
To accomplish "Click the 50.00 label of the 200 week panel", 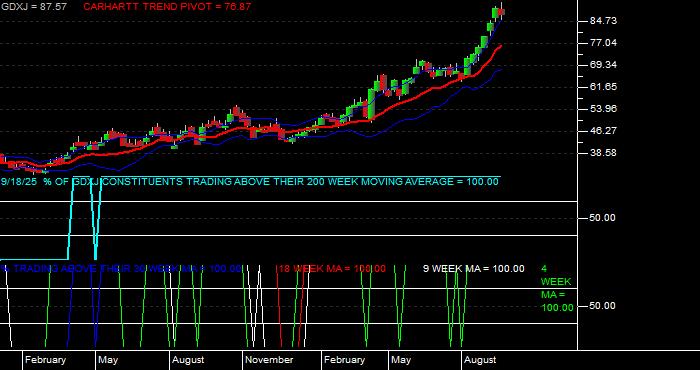I will click(x=603, y=218).
